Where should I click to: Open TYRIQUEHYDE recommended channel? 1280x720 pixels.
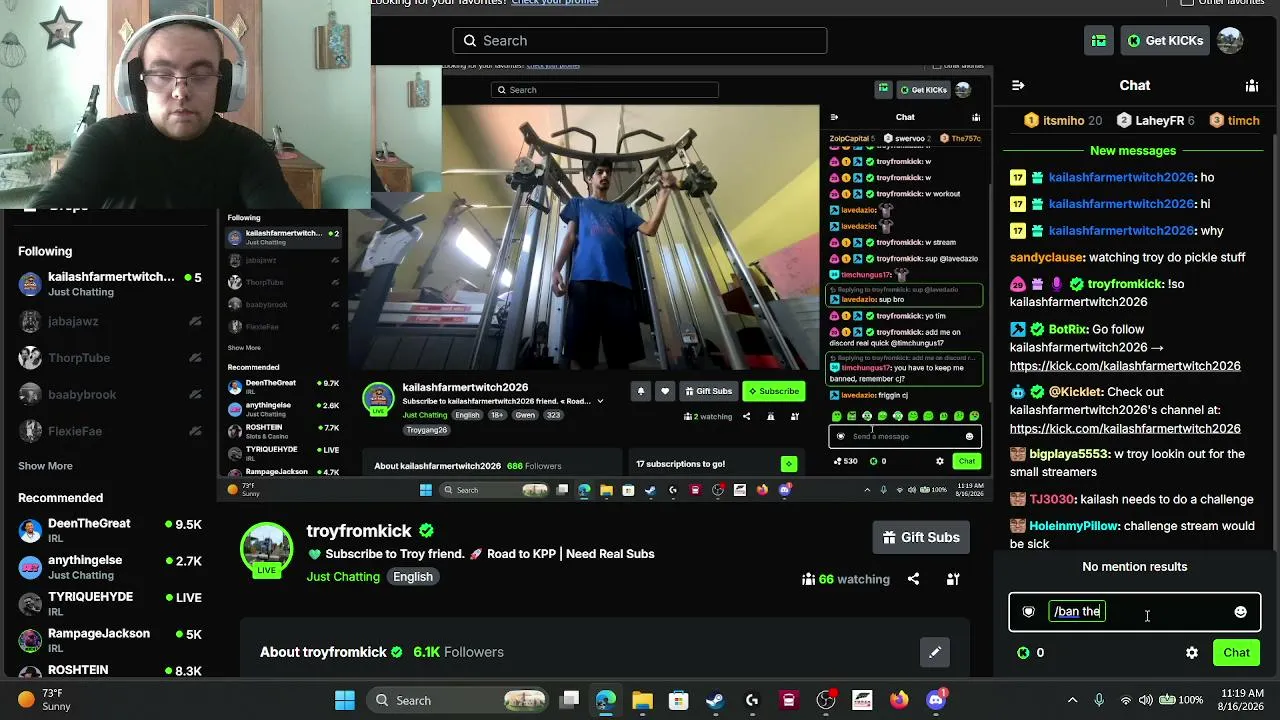[110, 603]
